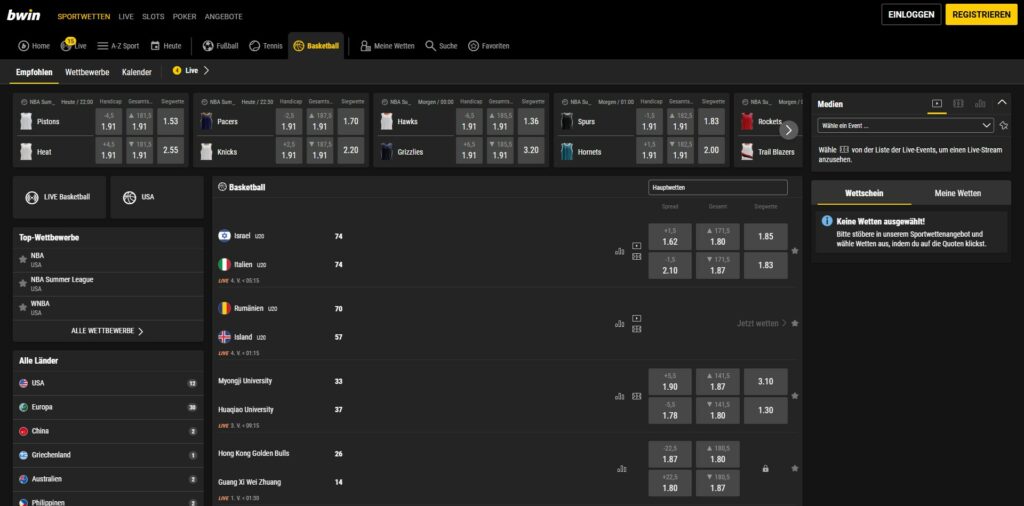Open statistics icon for Israel vs Italien
Screen dimensions: 1024x506
coord(620,251)
